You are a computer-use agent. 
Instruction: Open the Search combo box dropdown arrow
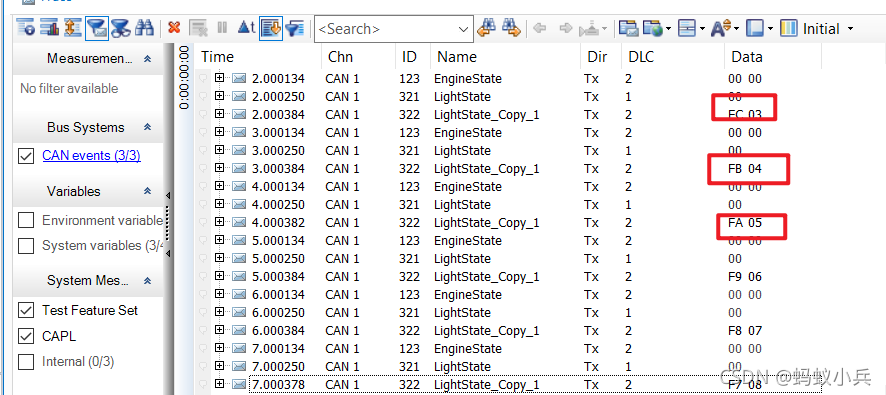coord(463,29)
